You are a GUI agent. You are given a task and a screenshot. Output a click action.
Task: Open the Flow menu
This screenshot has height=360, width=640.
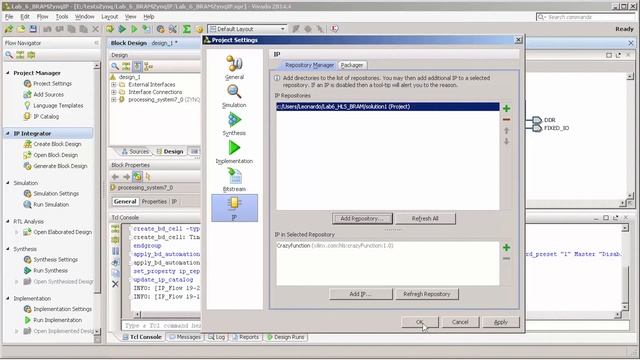click(x=42, y=17)
